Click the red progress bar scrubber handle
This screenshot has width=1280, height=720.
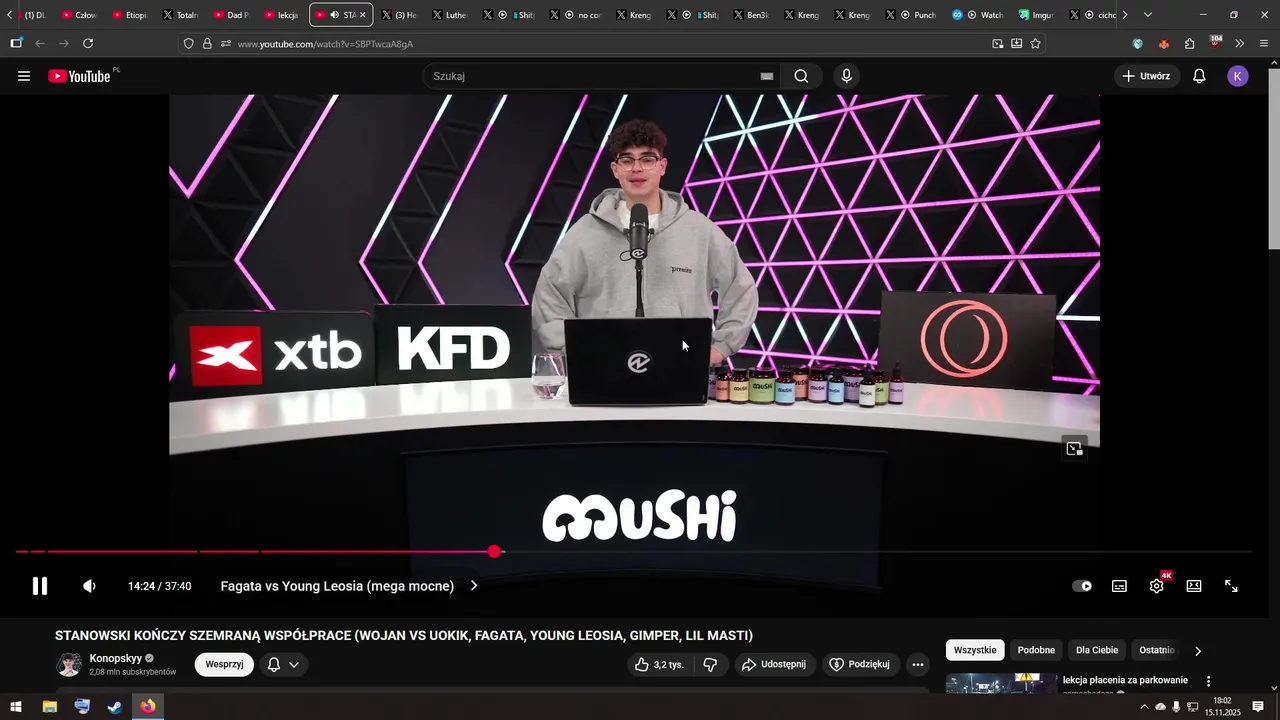495,552
